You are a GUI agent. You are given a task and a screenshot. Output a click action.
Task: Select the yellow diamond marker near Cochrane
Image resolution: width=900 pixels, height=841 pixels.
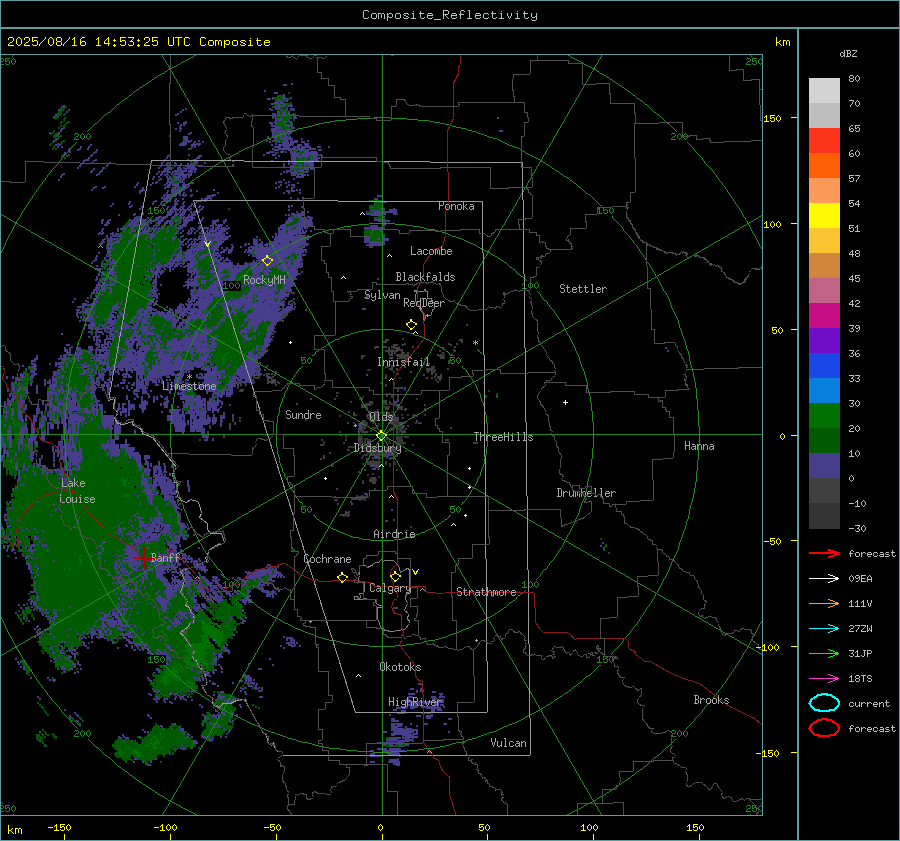coord(343,577)
